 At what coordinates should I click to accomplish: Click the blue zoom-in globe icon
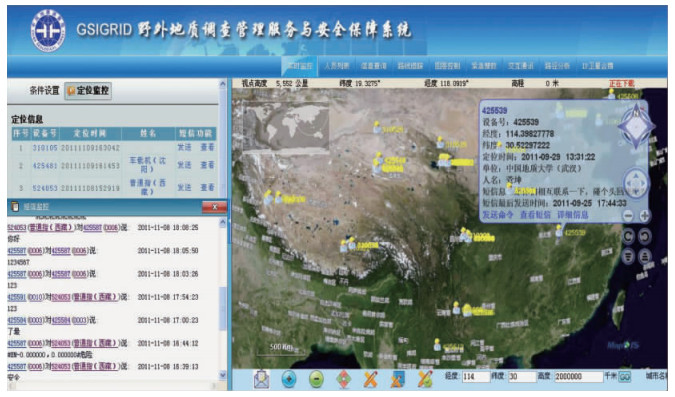(x=289, y=379)
